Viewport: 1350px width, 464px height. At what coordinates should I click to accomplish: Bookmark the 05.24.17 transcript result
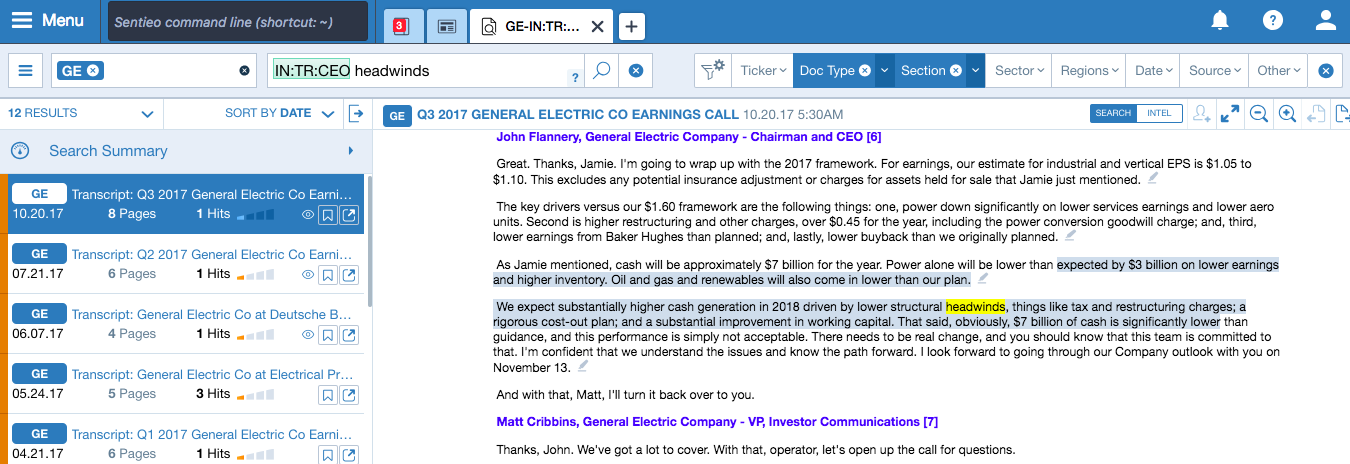point(328,395)
